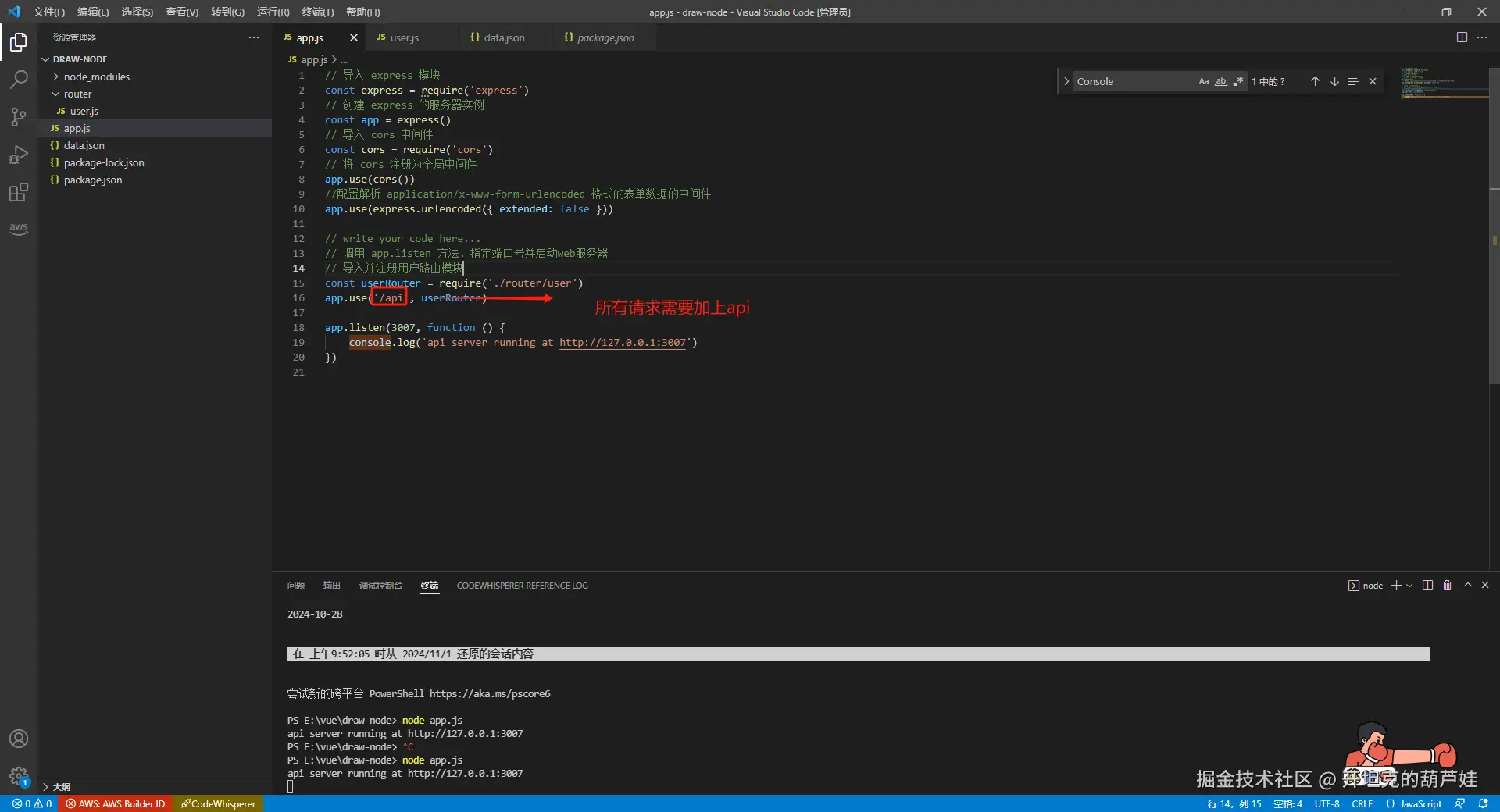This screenshot has height=812, width=1500.
Task: Open go-to-line via 行 14, 列 15
Action: [1234, 803]
